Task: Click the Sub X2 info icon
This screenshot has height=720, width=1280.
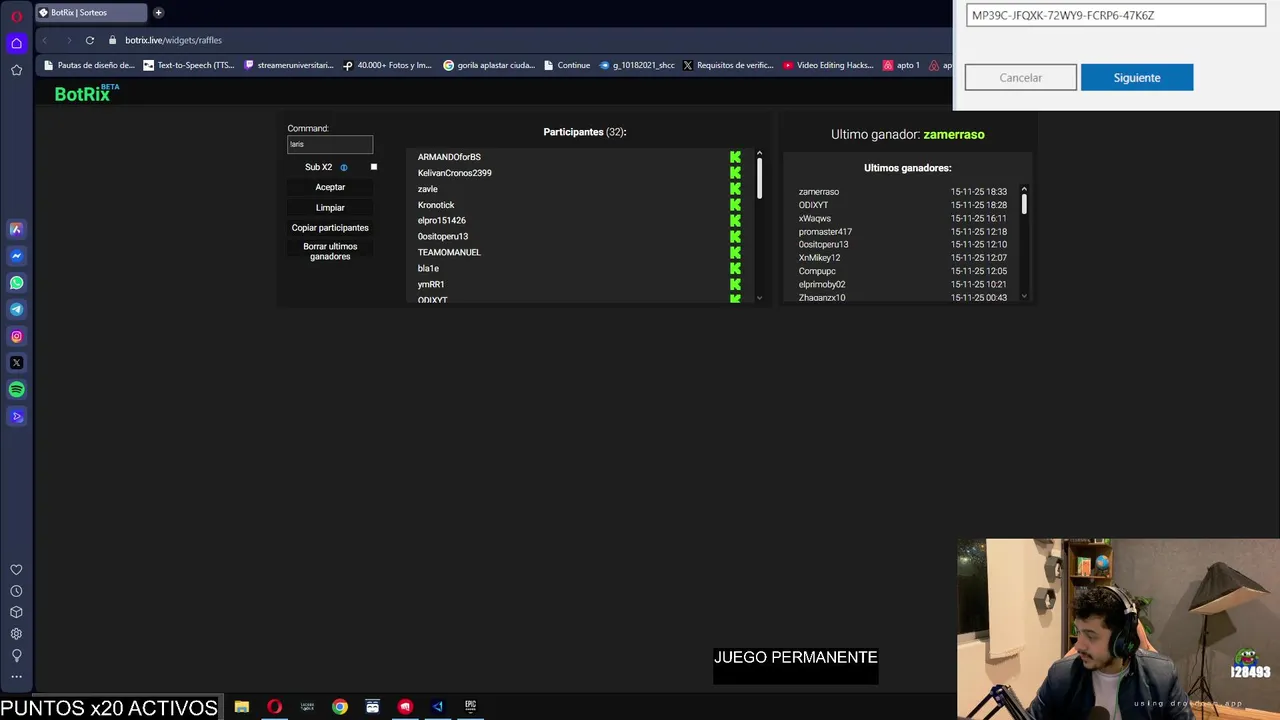Action: pyautogui.click(x=344, y=168)
